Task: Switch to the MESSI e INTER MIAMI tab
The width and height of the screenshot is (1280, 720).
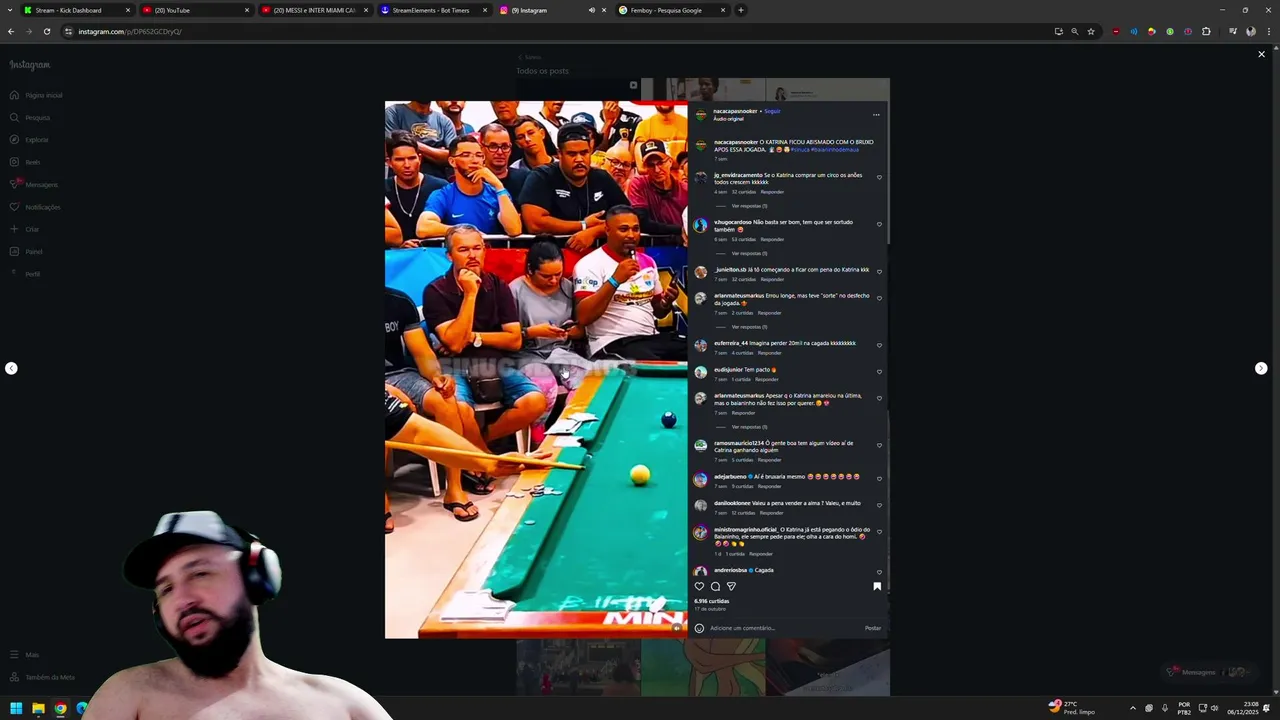Action: [x=314, y=10]
